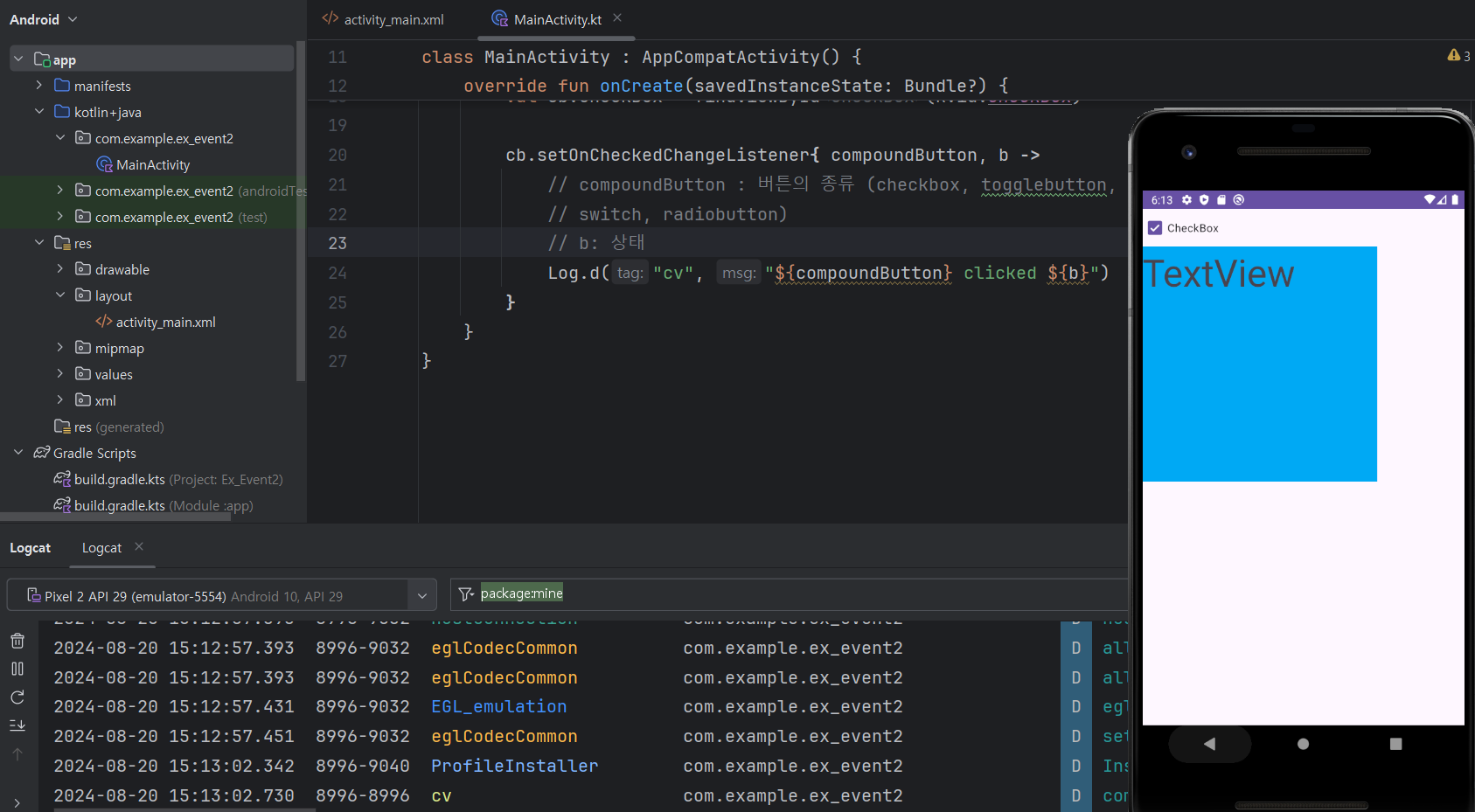The image size is (1475, 812).
Task: Pause logcat output
Action: coord(17,669)
